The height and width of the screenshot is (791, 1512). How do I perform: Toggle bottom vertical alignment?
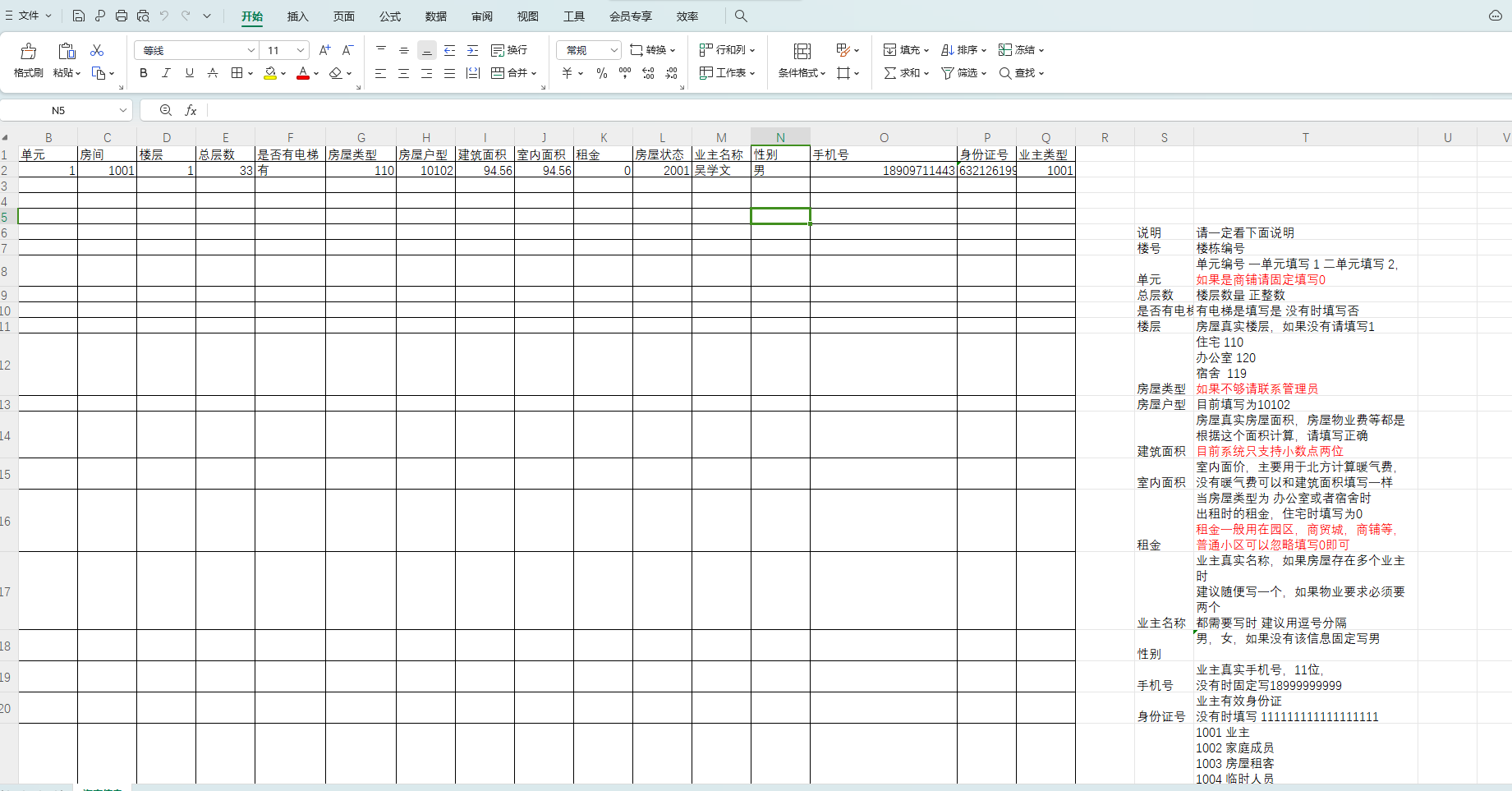click(x=427, y=50)
